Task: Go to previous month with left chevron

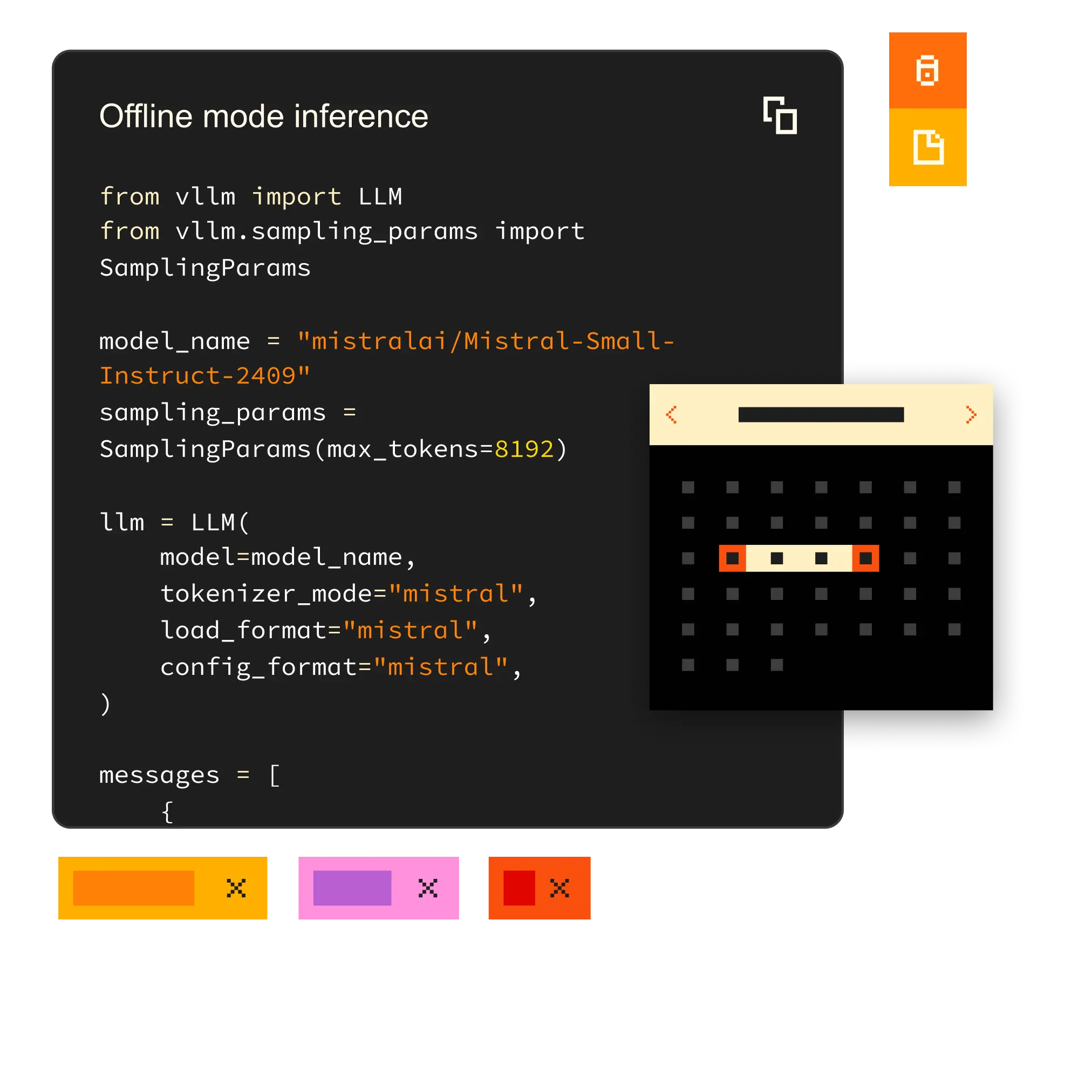Action: pyautogui.click(x=672, y=414)
